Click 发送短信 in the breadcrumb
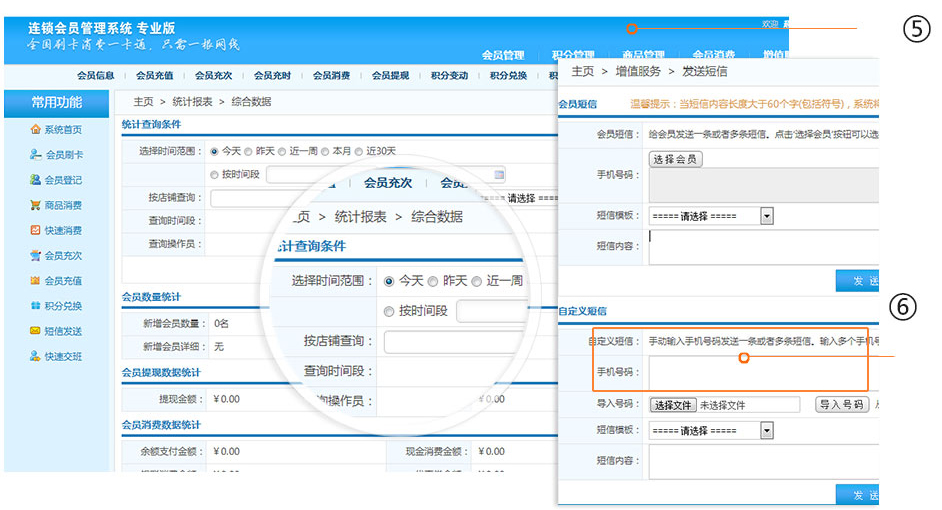The height and width of the screenshot is (510, 942). [705, 71]
